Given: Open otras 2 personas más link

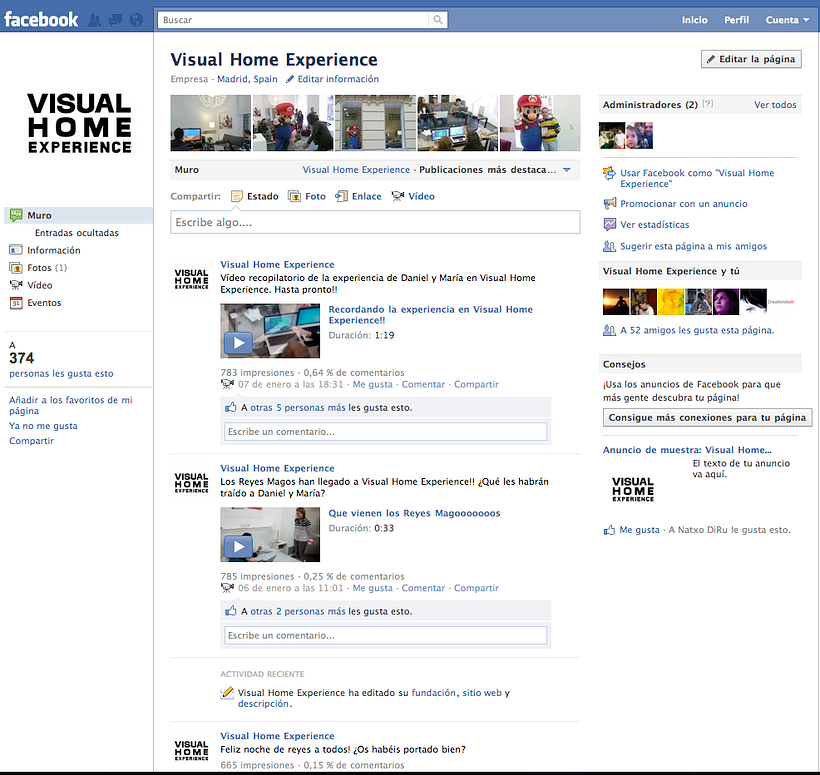Looking at the screenshot, I should coord(298,612).
